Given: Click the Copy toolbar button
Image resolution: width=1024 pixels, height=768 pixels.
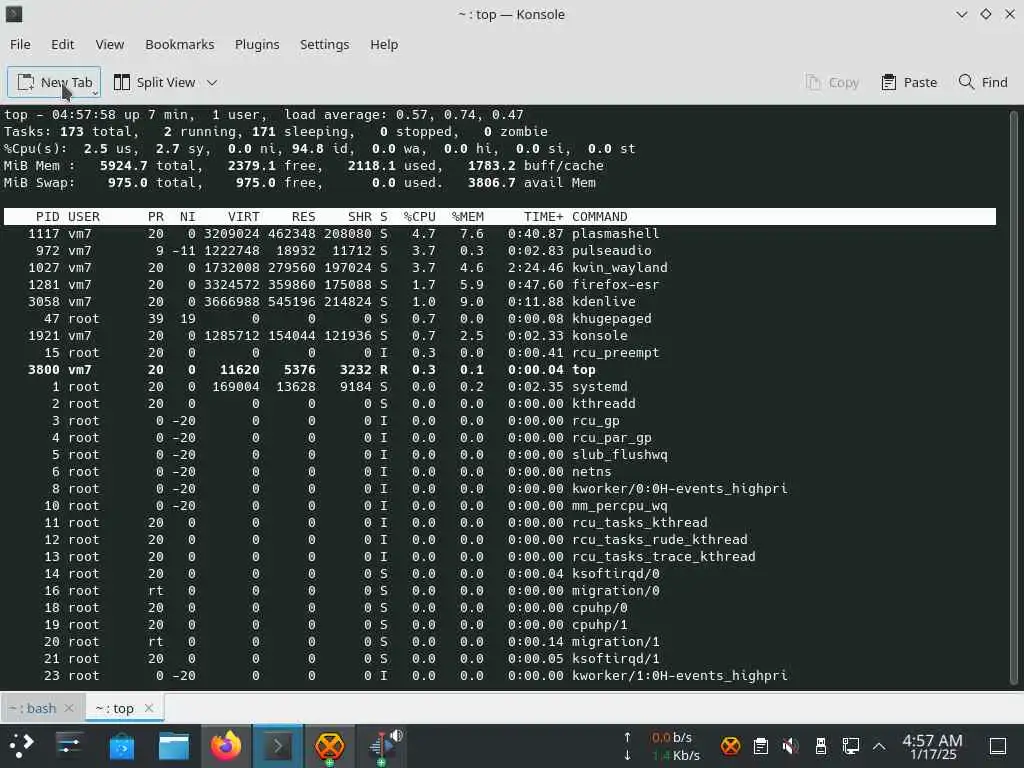Looking at the screenshot, I should (832, 82).
